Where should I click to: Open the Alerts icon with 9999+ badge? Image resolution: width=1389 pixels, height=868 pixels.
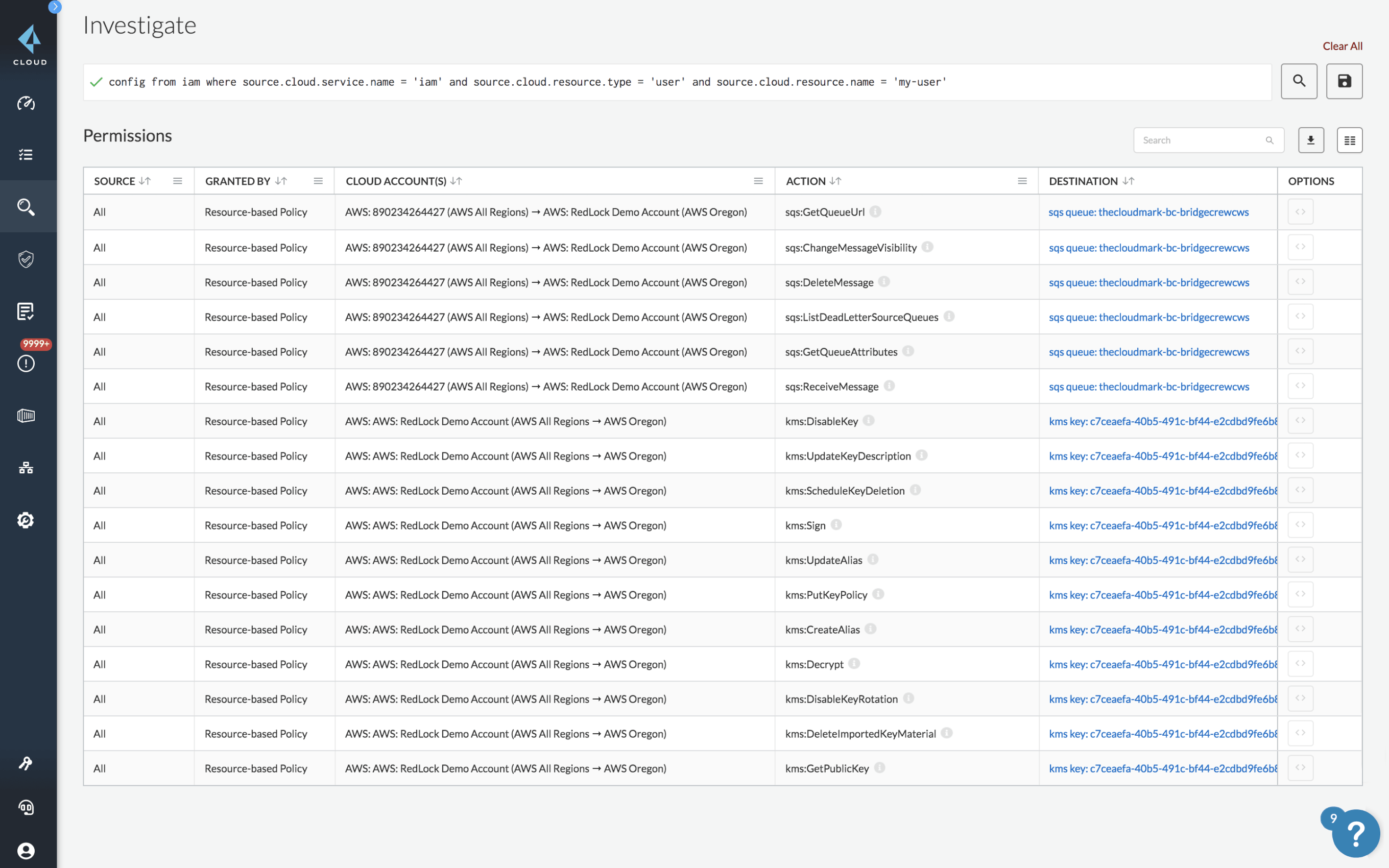tap(26, 363)
